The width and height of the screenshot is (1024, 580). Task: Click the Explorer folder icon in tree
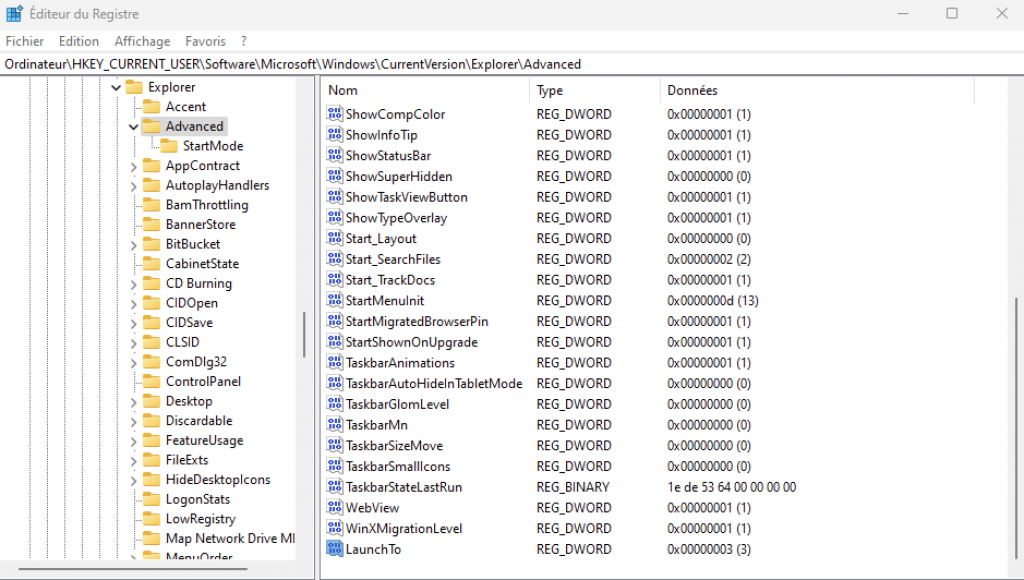tap(134, 87)
